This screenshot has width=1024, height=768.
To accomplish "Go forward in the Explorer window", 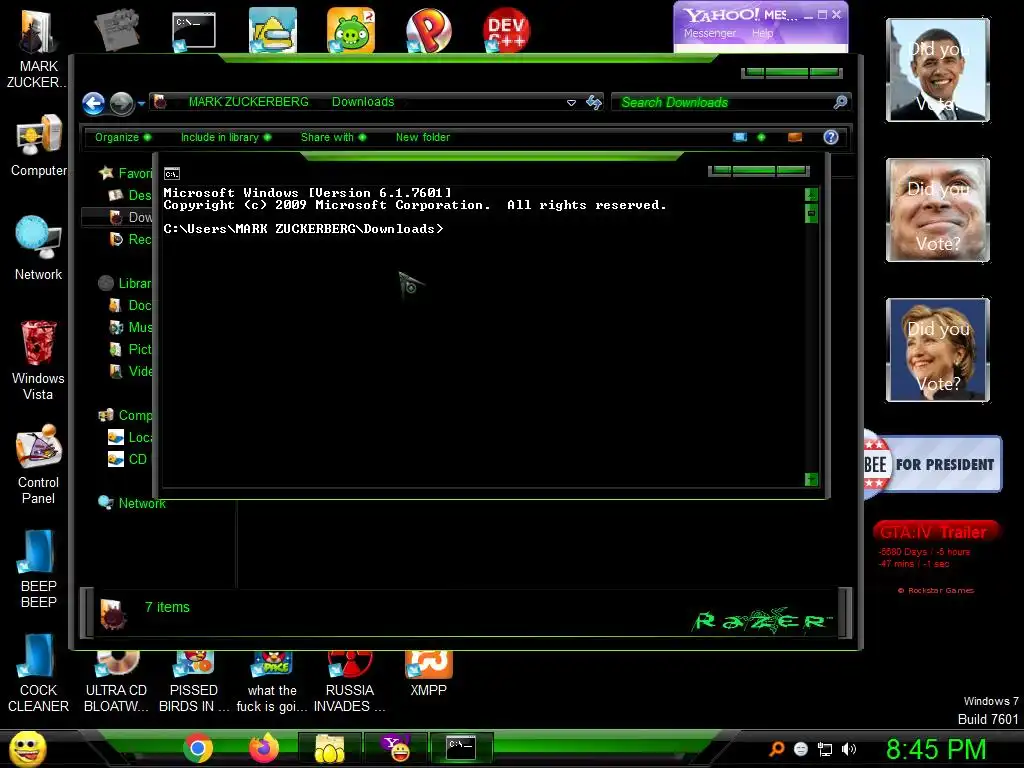I will click(121, 103).
